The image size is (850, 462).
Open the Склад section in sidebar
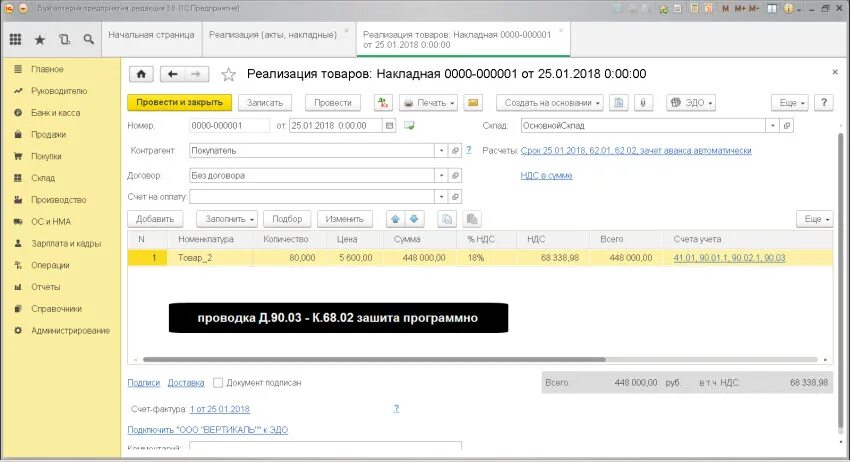pos(43,178)
